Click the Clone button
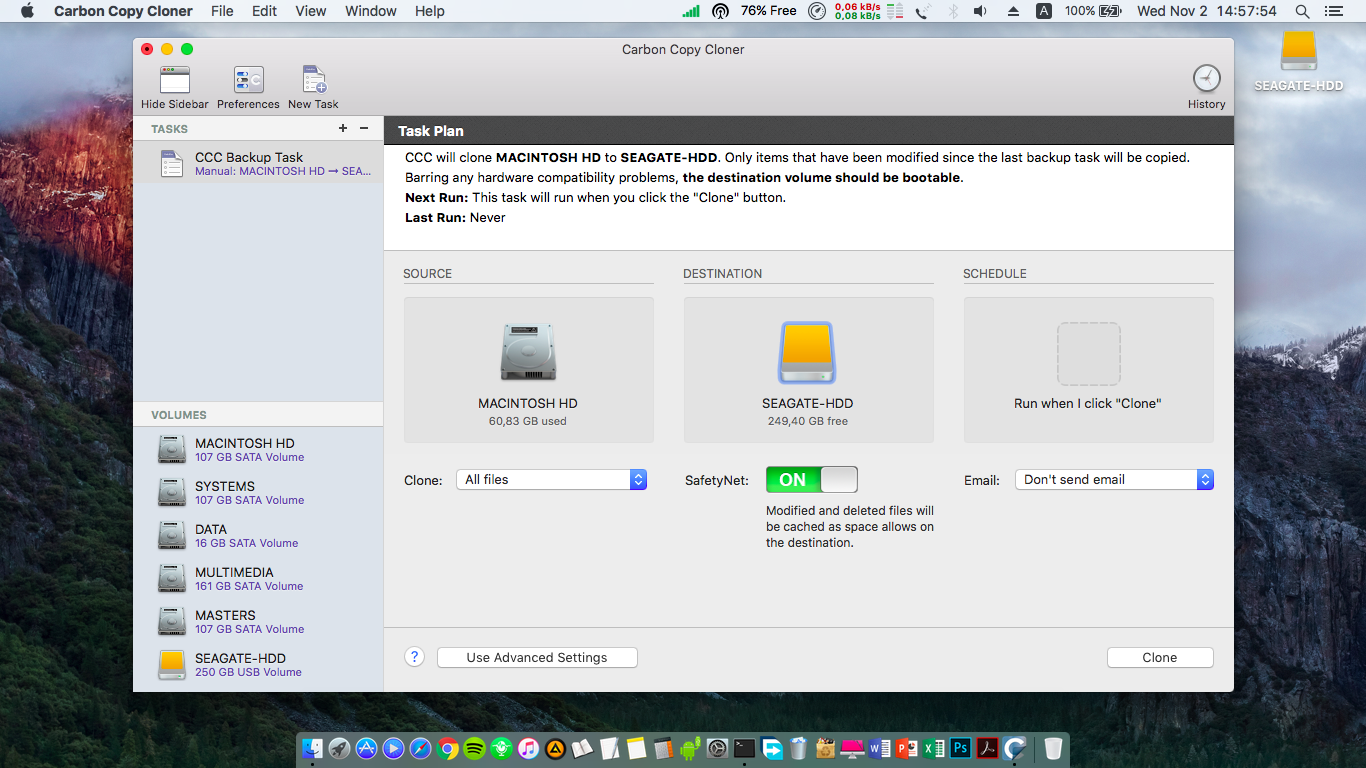The width and height of the screenshot is (1366, 768). pyautogui.click(x=1160, y=658)
